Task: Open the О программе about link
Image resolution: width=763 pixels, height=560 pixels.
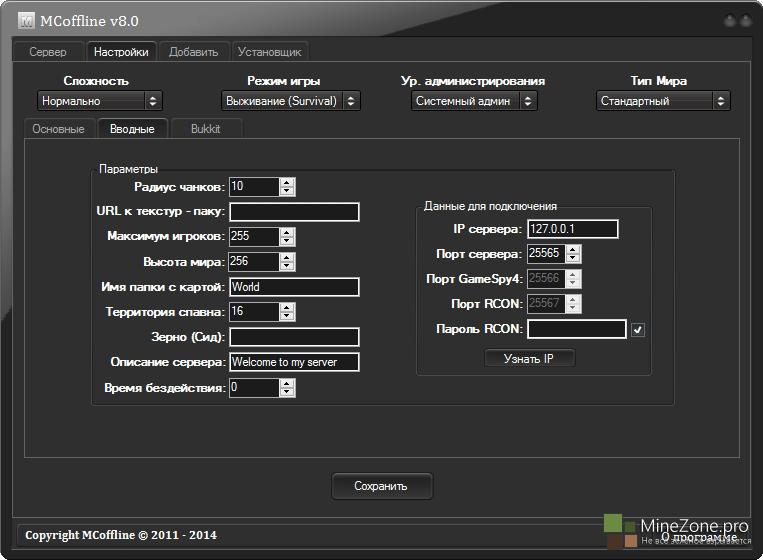Action: pyautogui.click(x=705, y=537)
